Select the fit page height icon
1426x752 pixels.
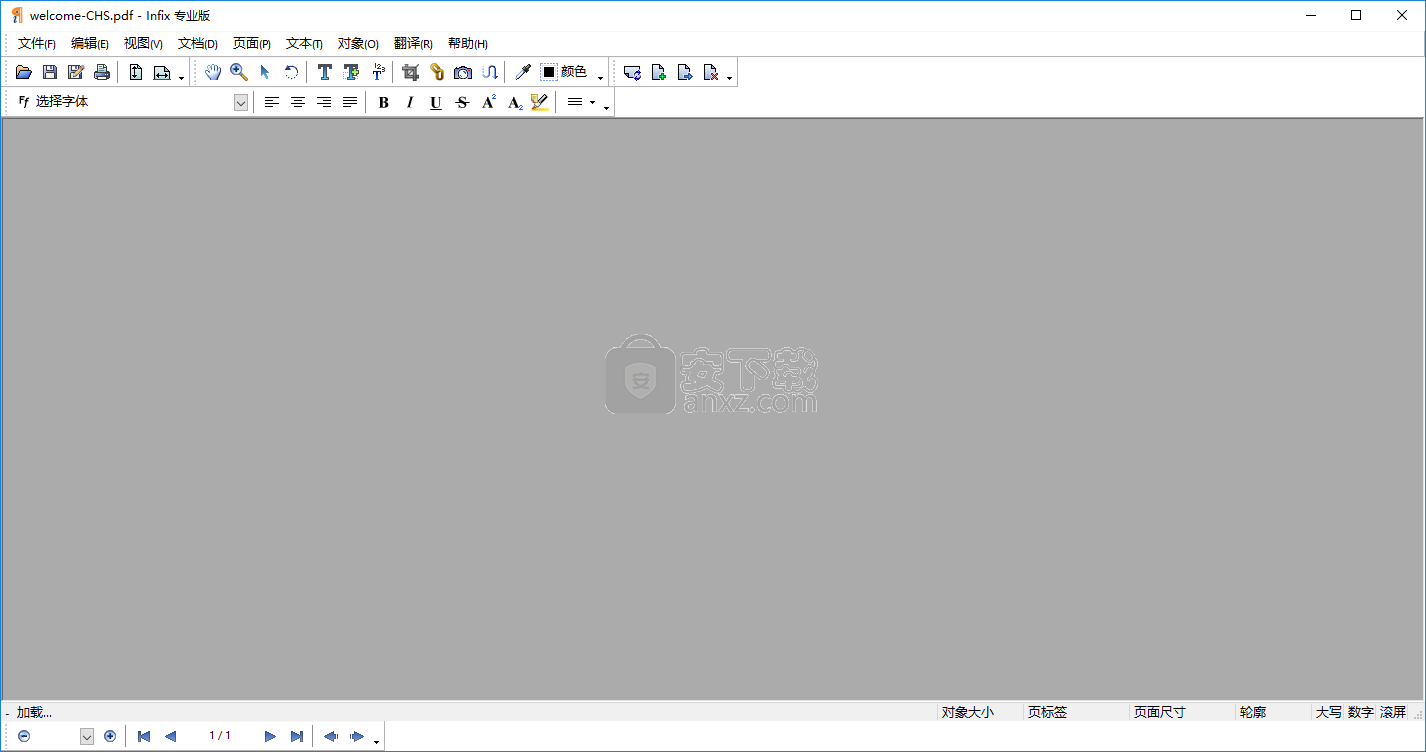(x=136, y=72)
